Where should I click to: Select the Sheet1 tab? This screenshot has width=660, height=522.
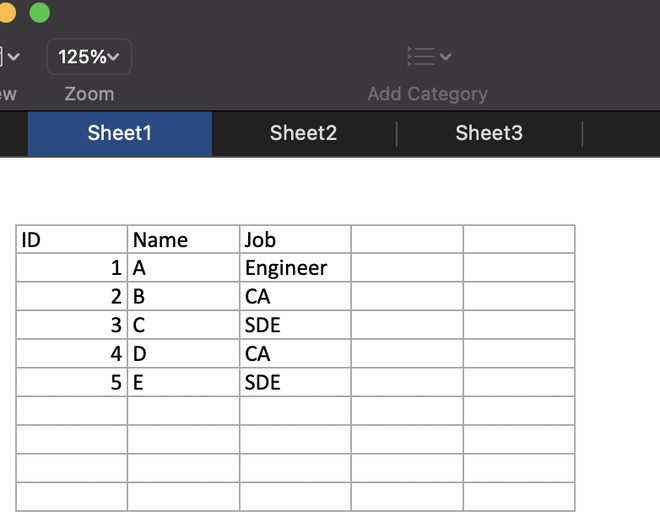click(119, 133)
